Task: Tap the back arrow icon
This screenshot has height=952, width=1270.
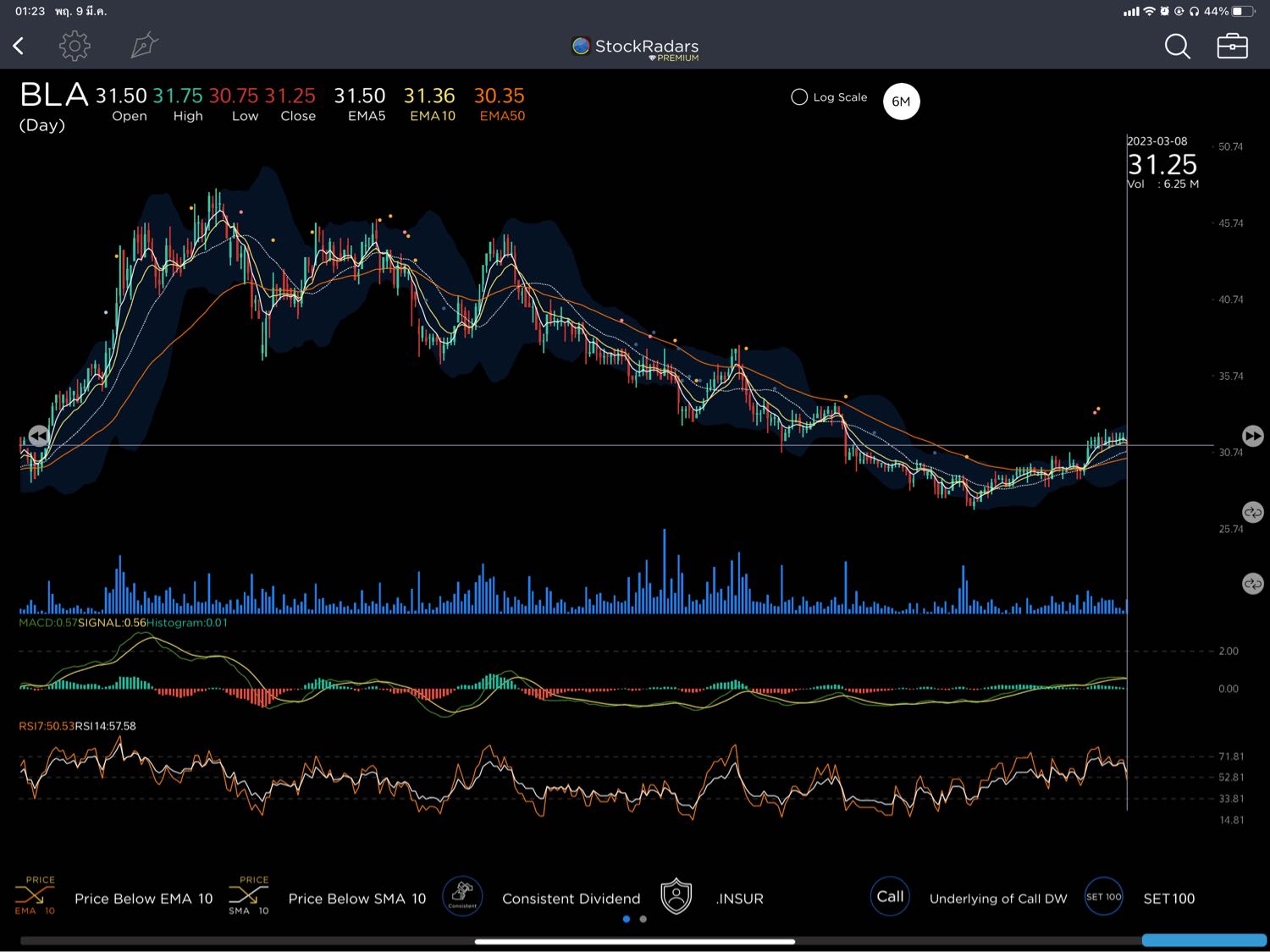Action: (x=19, y=46)
